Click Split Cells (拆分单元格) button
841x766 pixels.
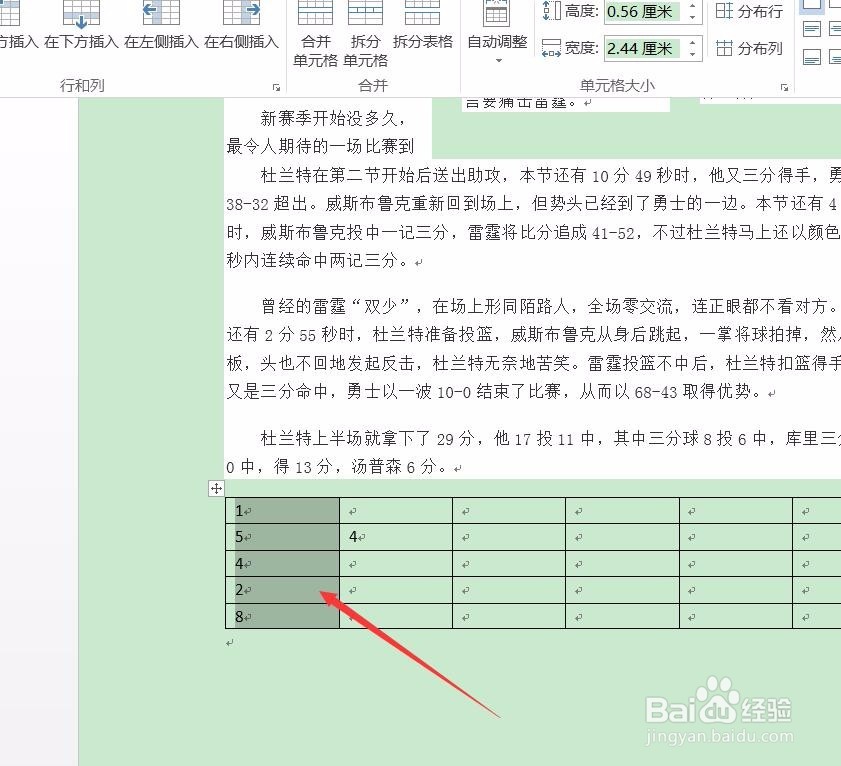click(x=365, y=33)
